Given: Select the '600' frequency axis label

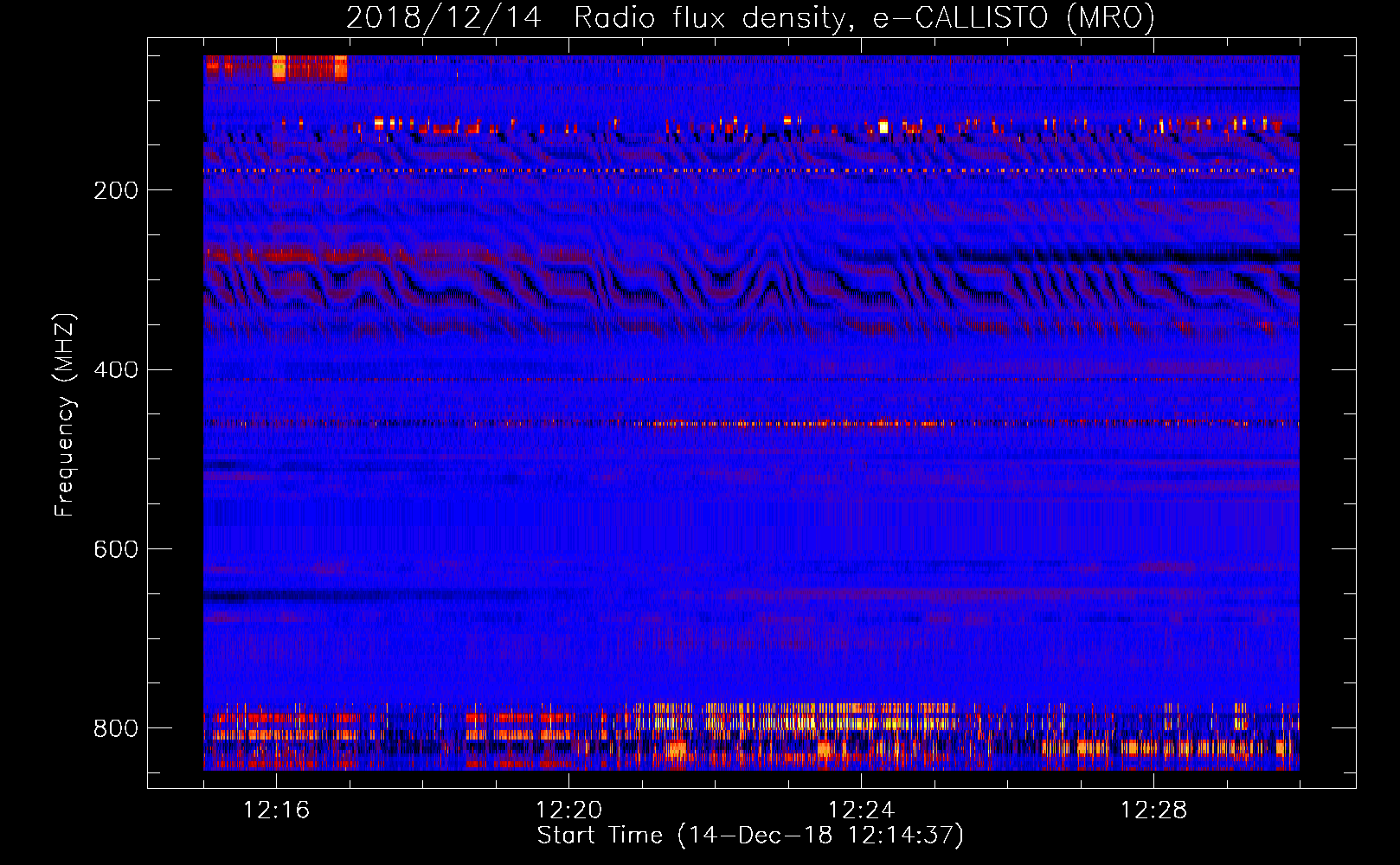Looking at the screenshot, I should click(116, 550).
